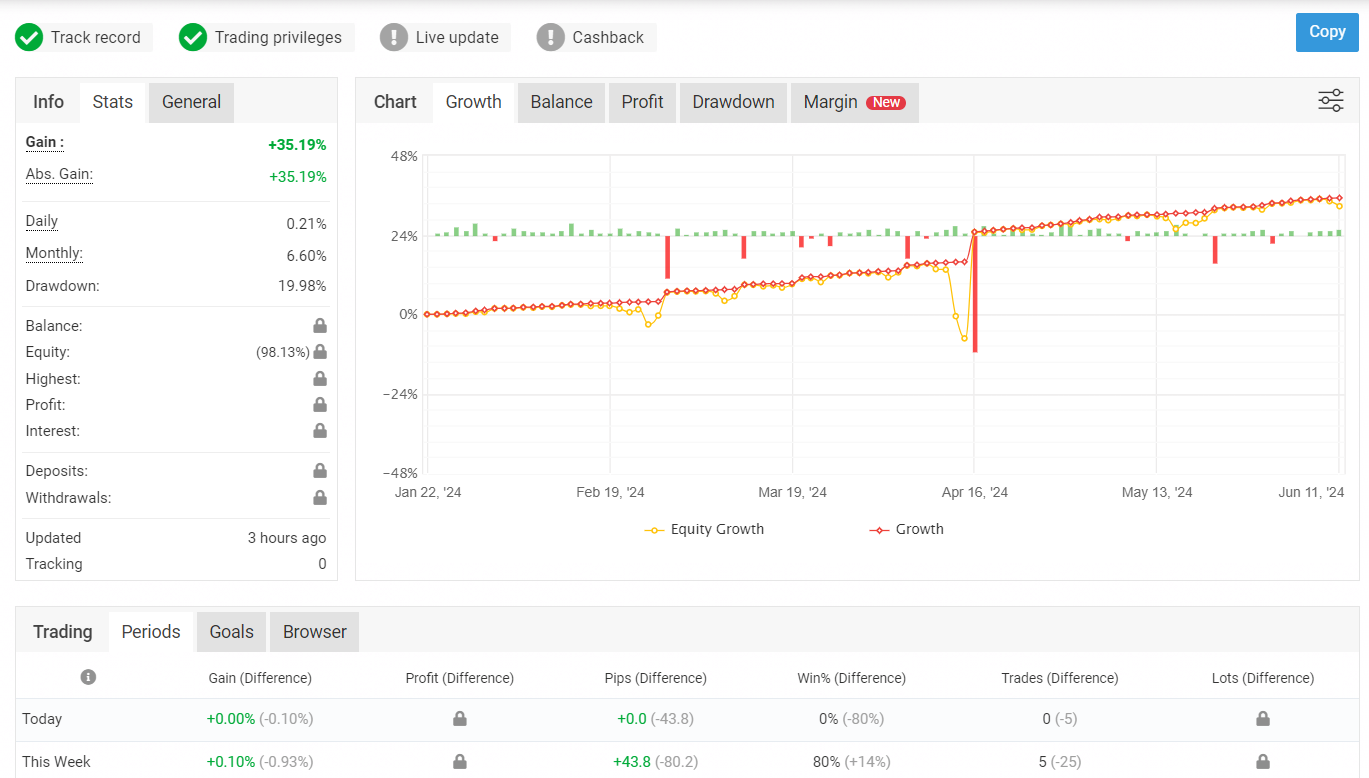Screen dimensions: 1369x778
Task: Toggle the Equity Growth series in chart legend
Action: pyautogui.click(x=705, y=529)
